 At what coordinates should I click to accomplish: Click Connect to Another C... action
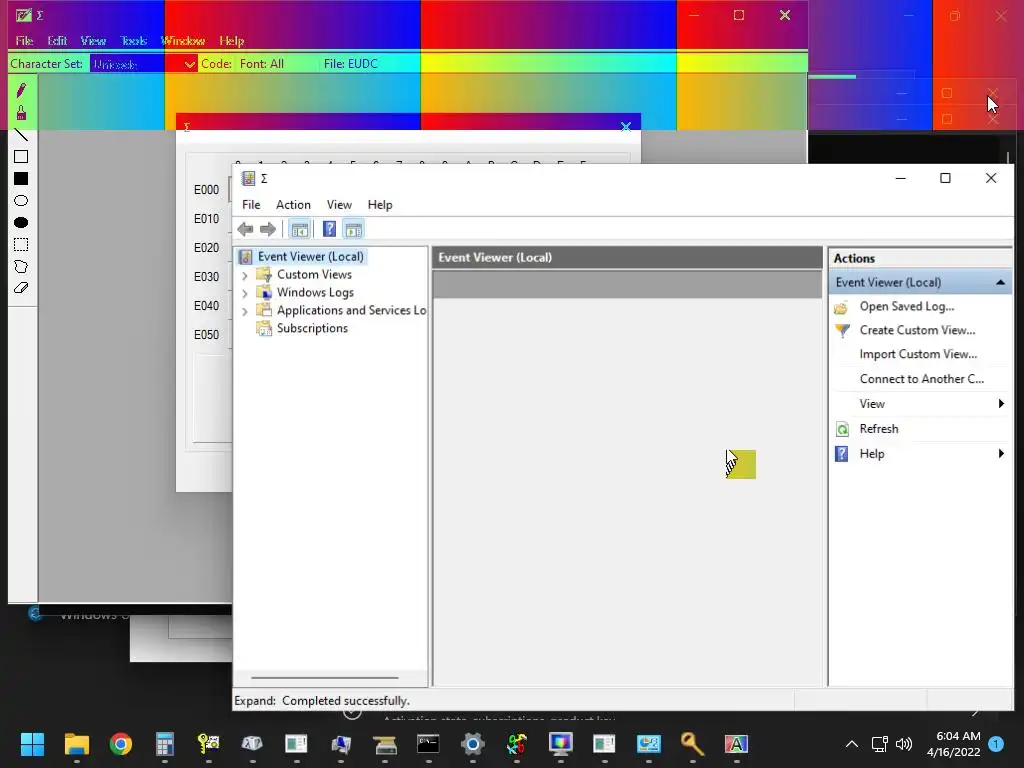pos(920,379)
